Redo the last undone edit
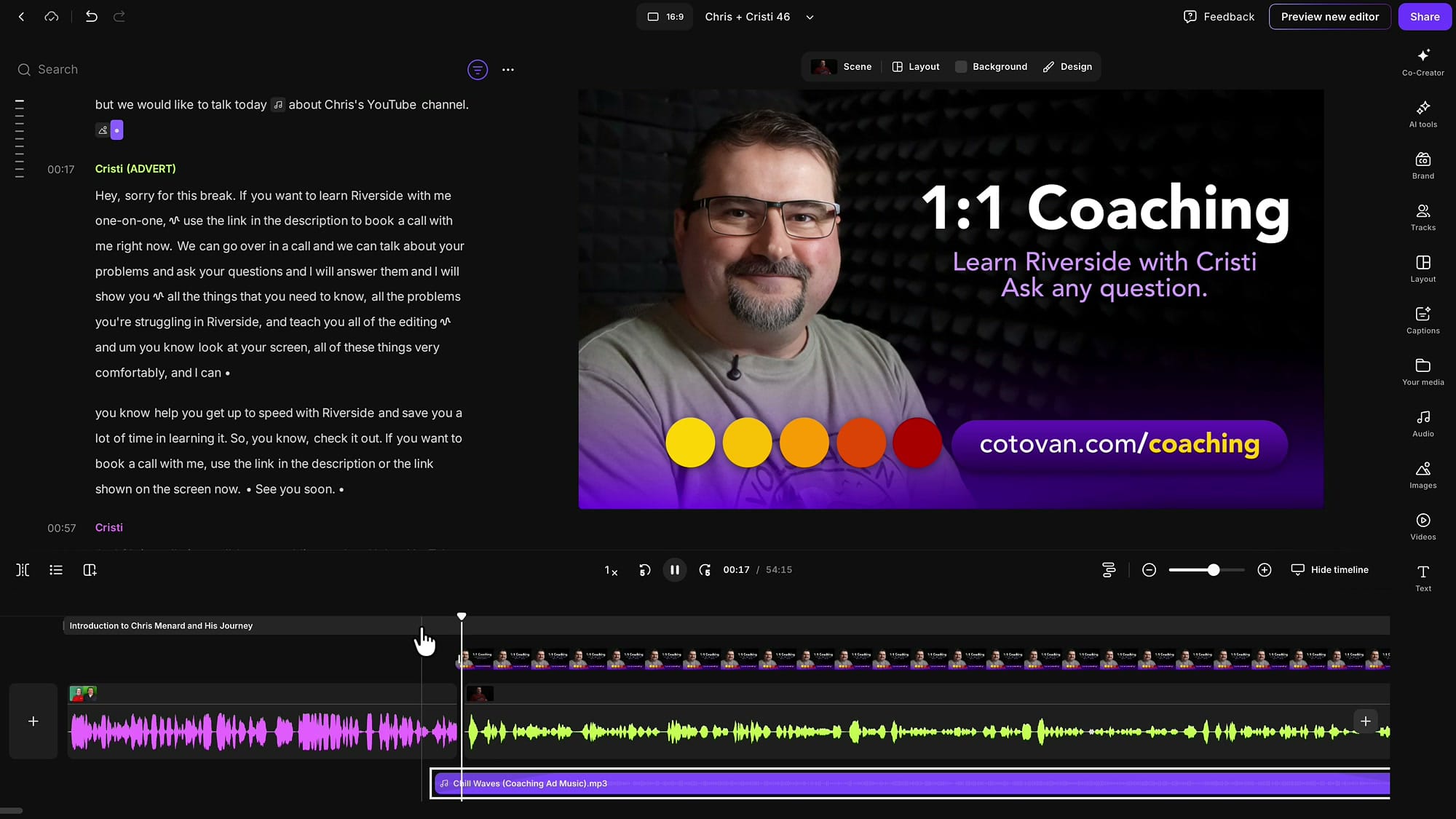This screenshot has height=819, width=1456. [x=119, y=17]
